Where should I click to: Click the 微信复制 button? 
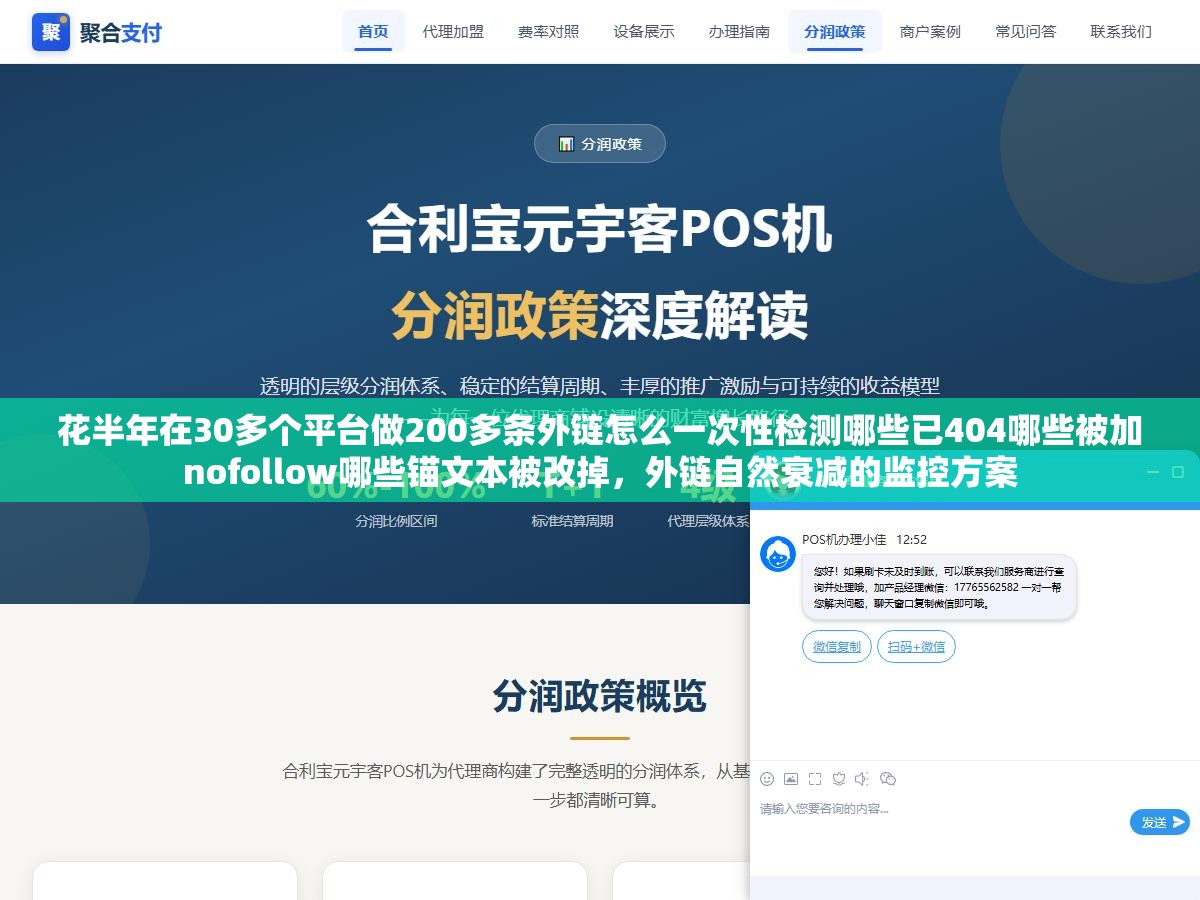click(837, 647)
